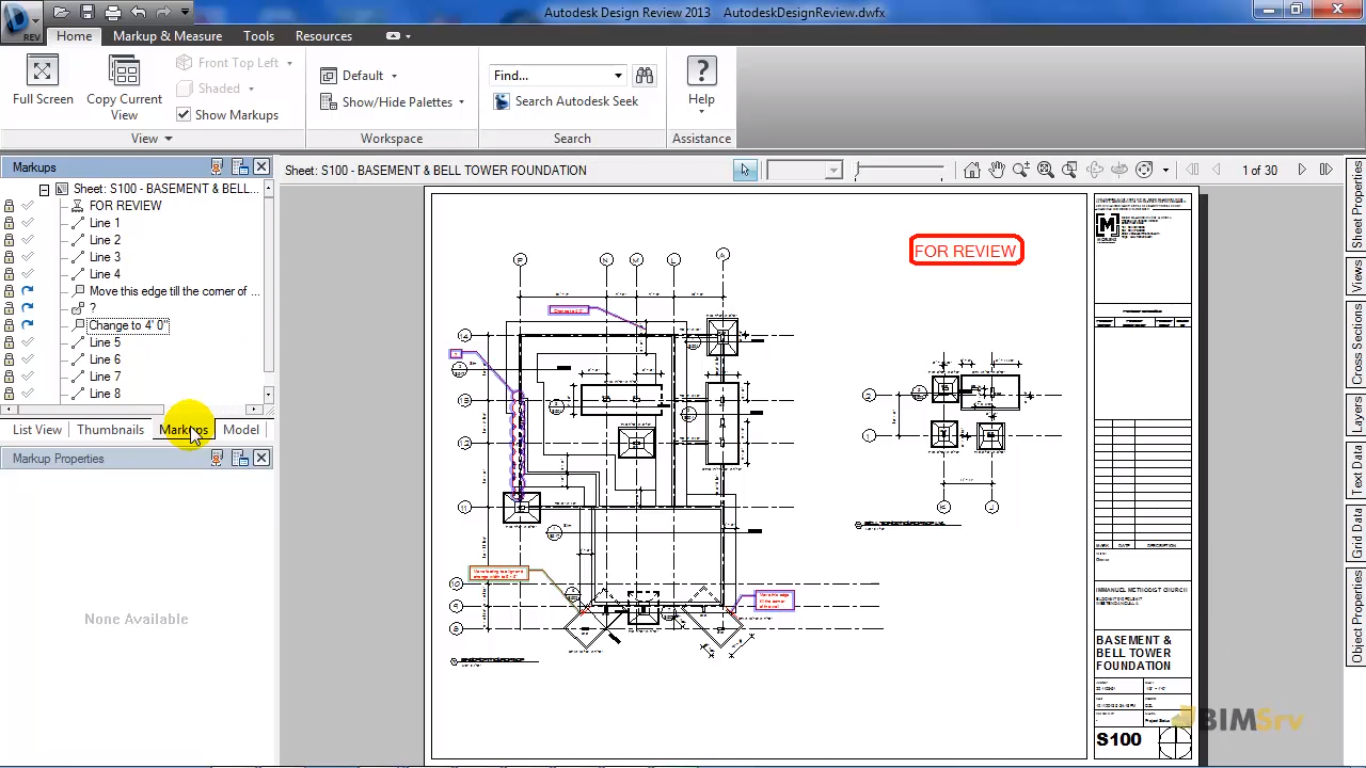The height and width of the screenshot is (768, 1366).
Task: Close the Markups palette
Action: point(261,167)
